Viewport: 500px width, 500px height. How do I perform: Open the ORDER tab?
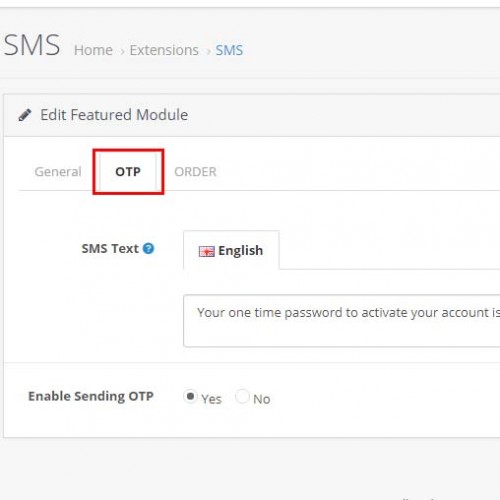point(195,172)
